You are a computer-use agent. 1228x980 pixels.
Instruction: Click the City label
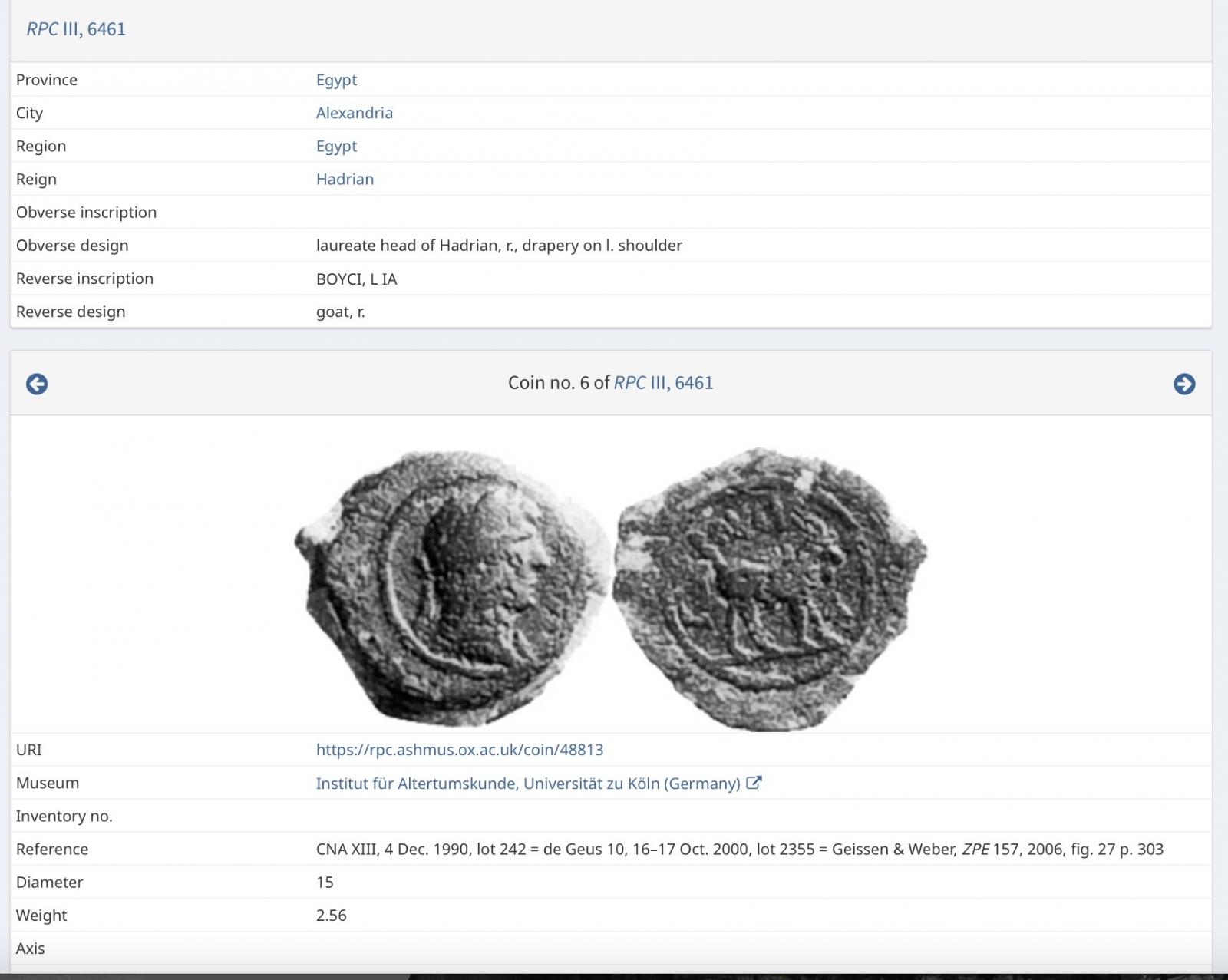coord(29,114)
